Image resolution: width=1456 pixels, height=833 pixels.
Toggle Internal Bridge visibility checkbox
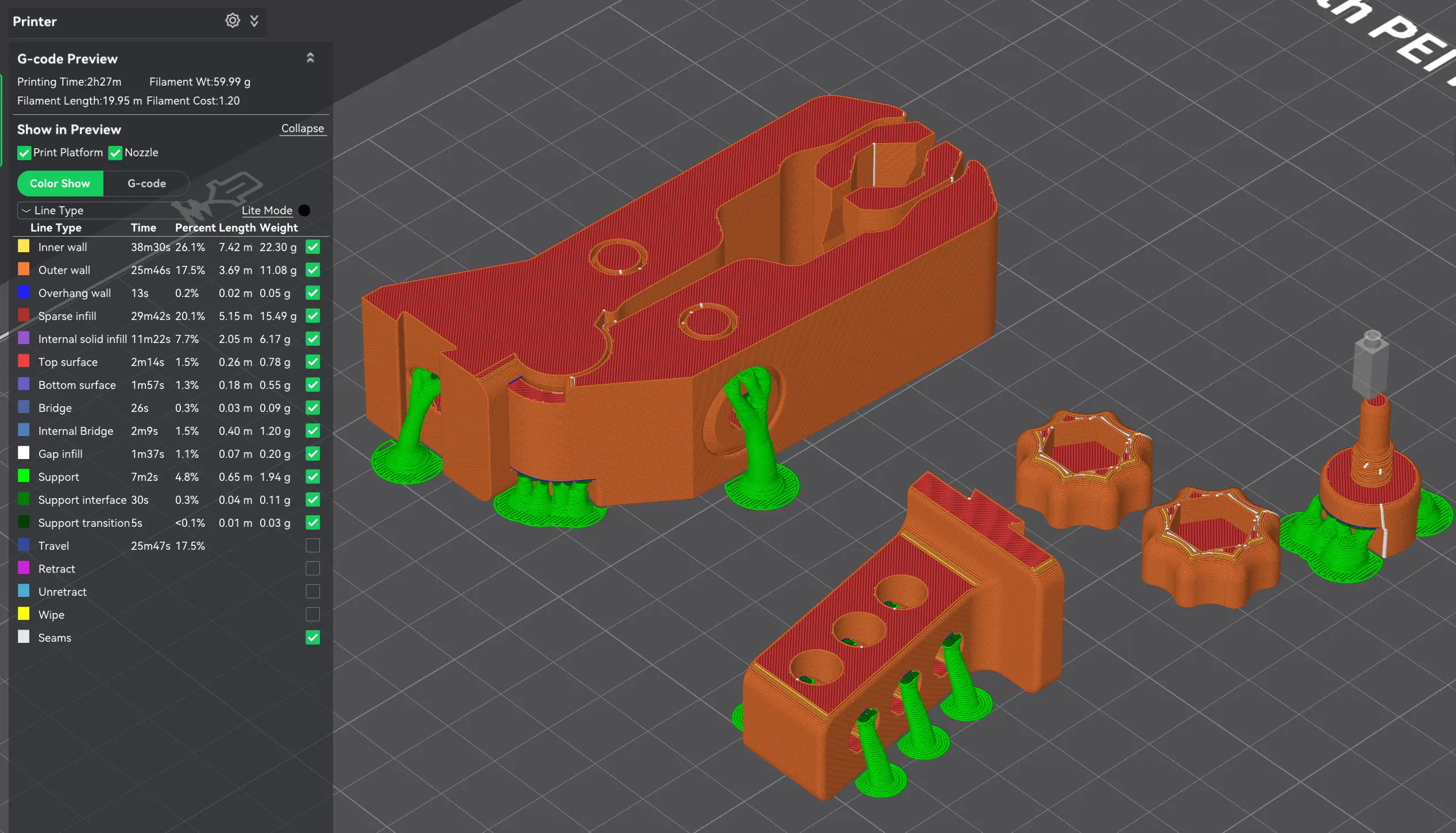tap(313, 431)
